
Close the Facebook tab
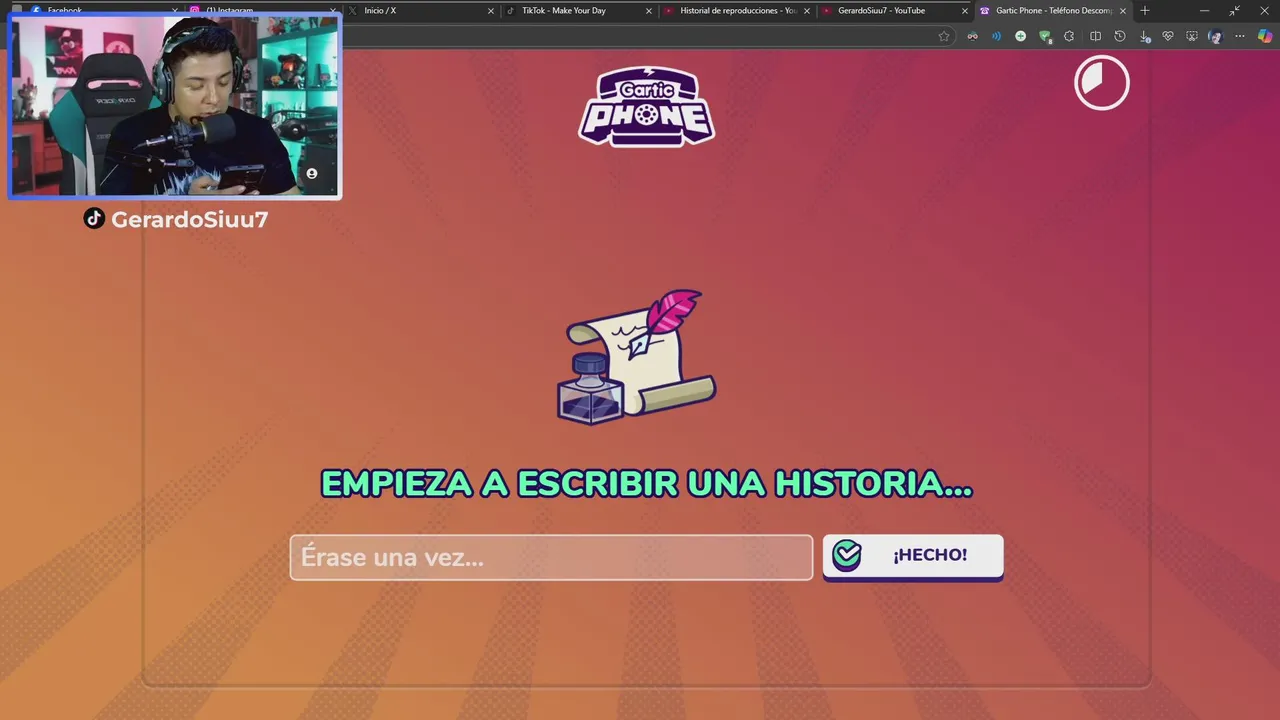tap(175, 11)
